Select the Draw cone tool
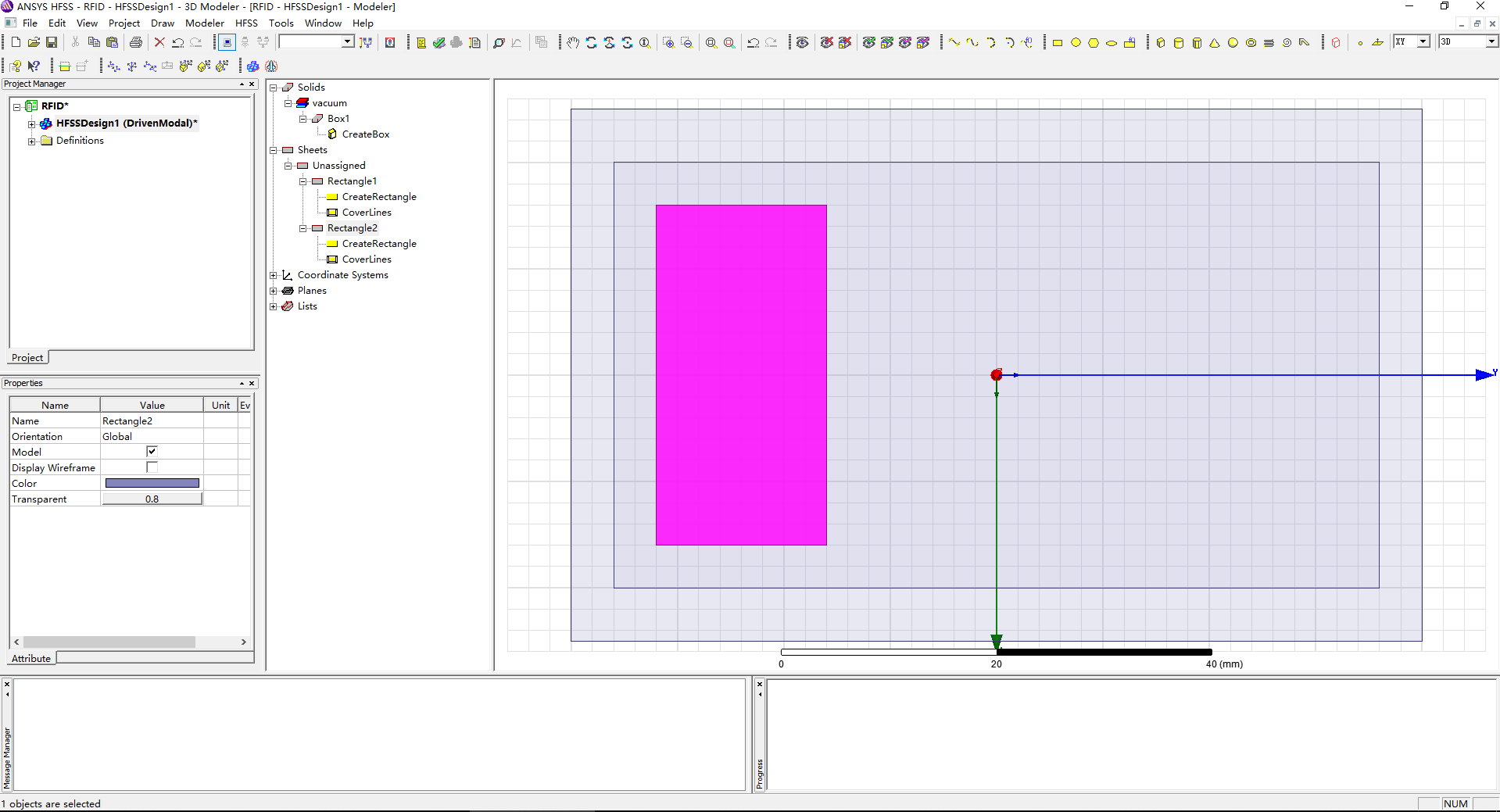The height and width of the screenshot is (812, 1500). click(1215, 43)
